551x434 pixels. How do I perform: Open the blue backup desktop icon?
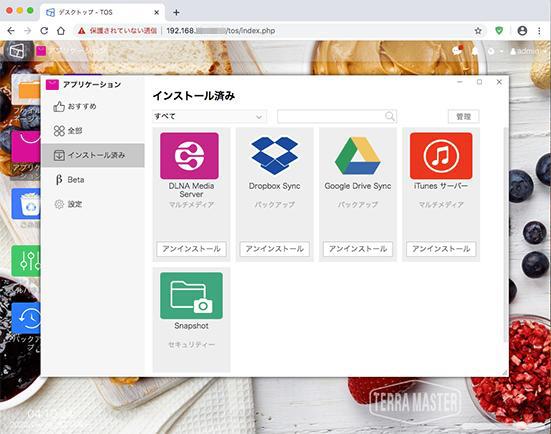pyautogui.click(x=26, y=318)
